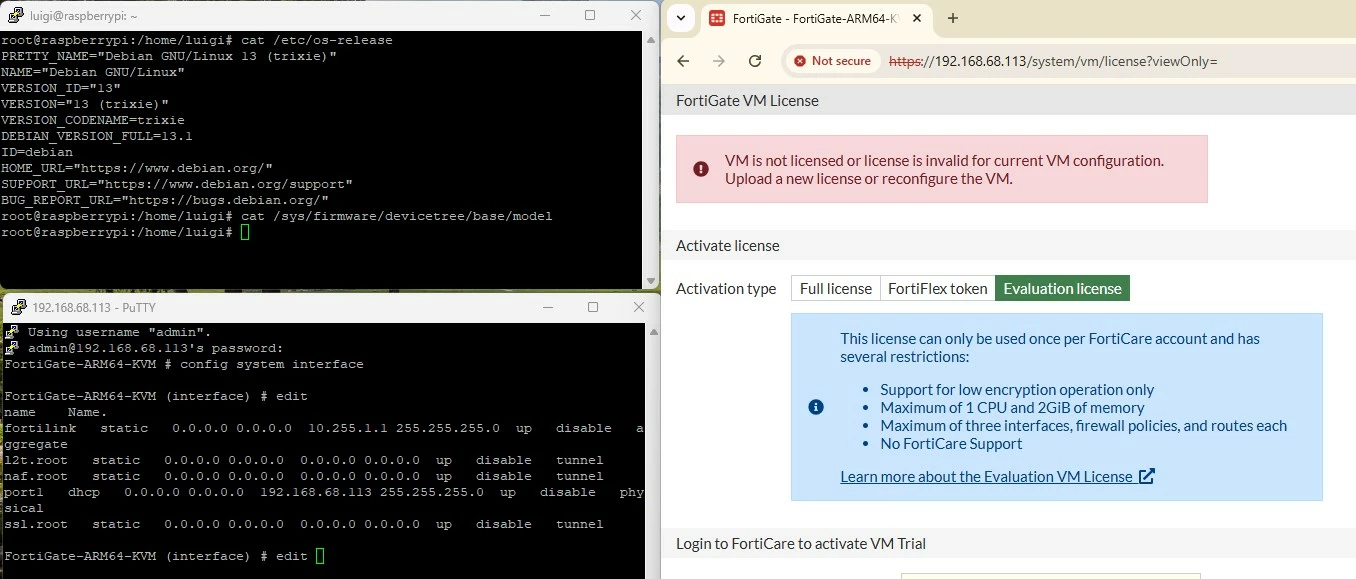Click the browser forward arrow
Screen dimensions: 1356x579
(719, 61)
